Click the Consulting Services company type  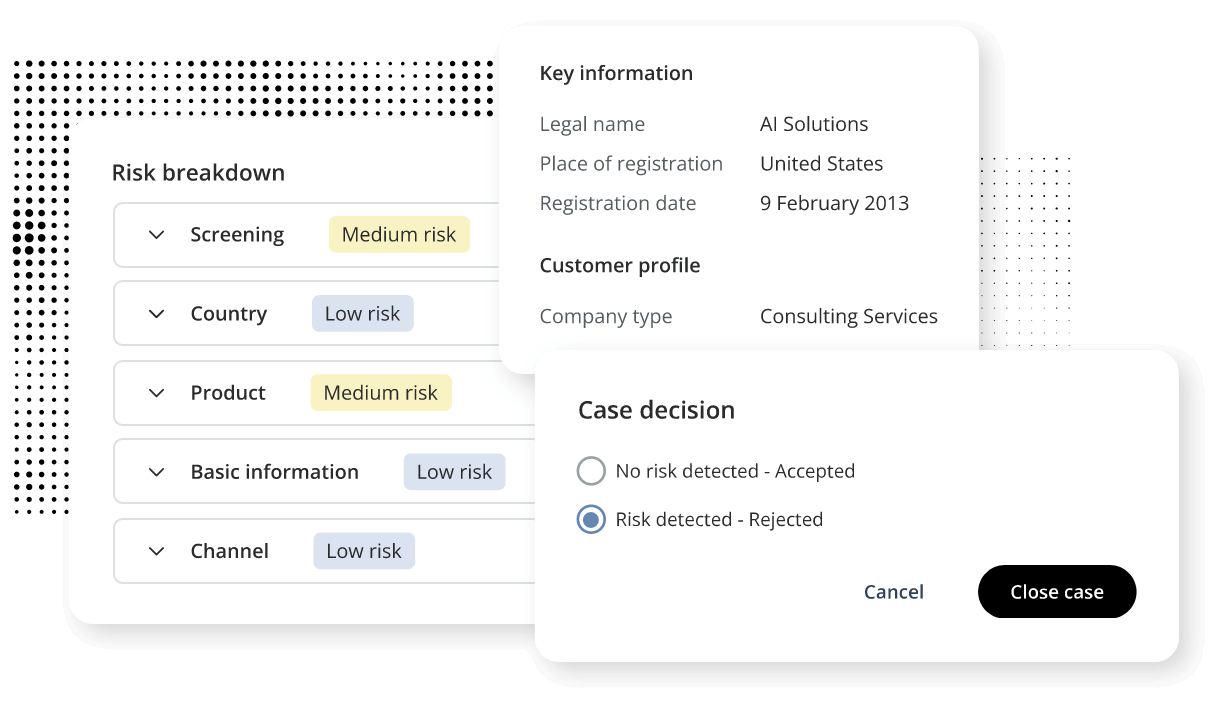[849, 317]
